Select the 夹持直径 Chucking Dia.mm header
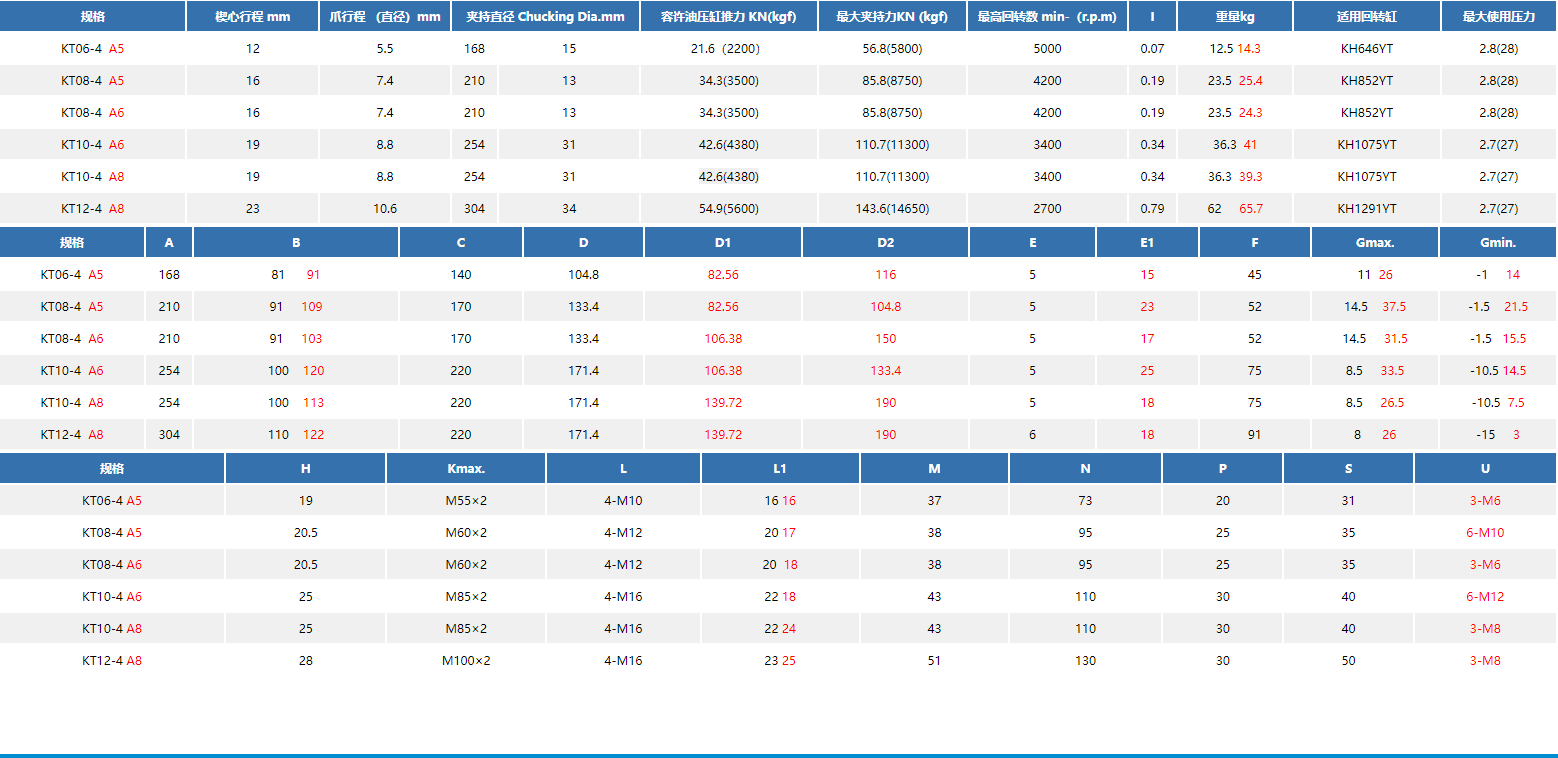 [545, 17]
